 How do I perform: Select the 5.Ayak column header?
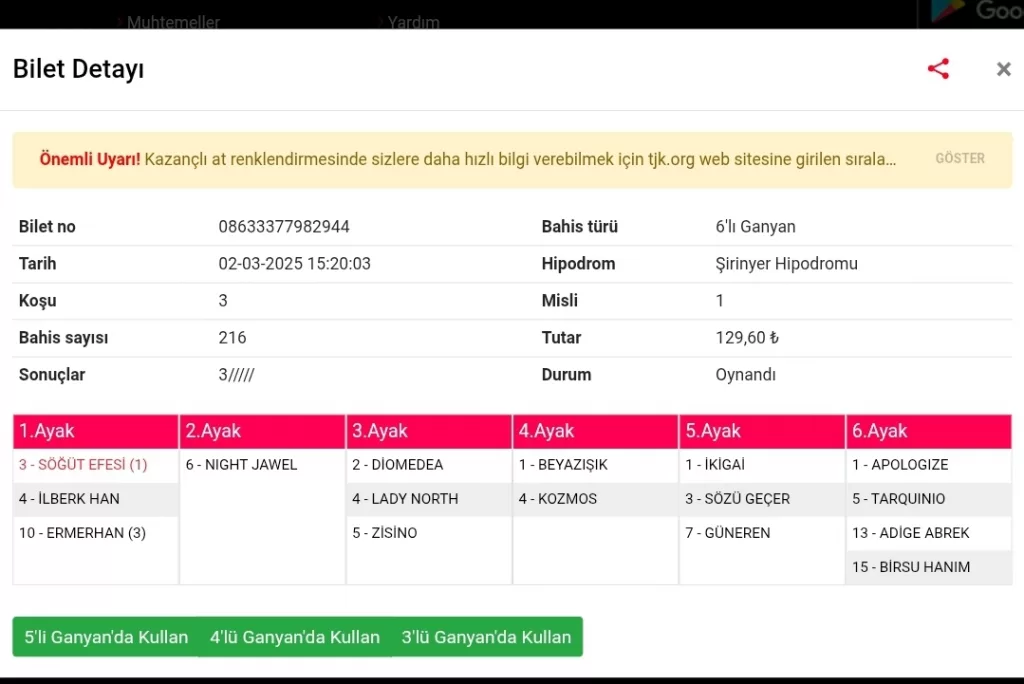pos(762,431)
